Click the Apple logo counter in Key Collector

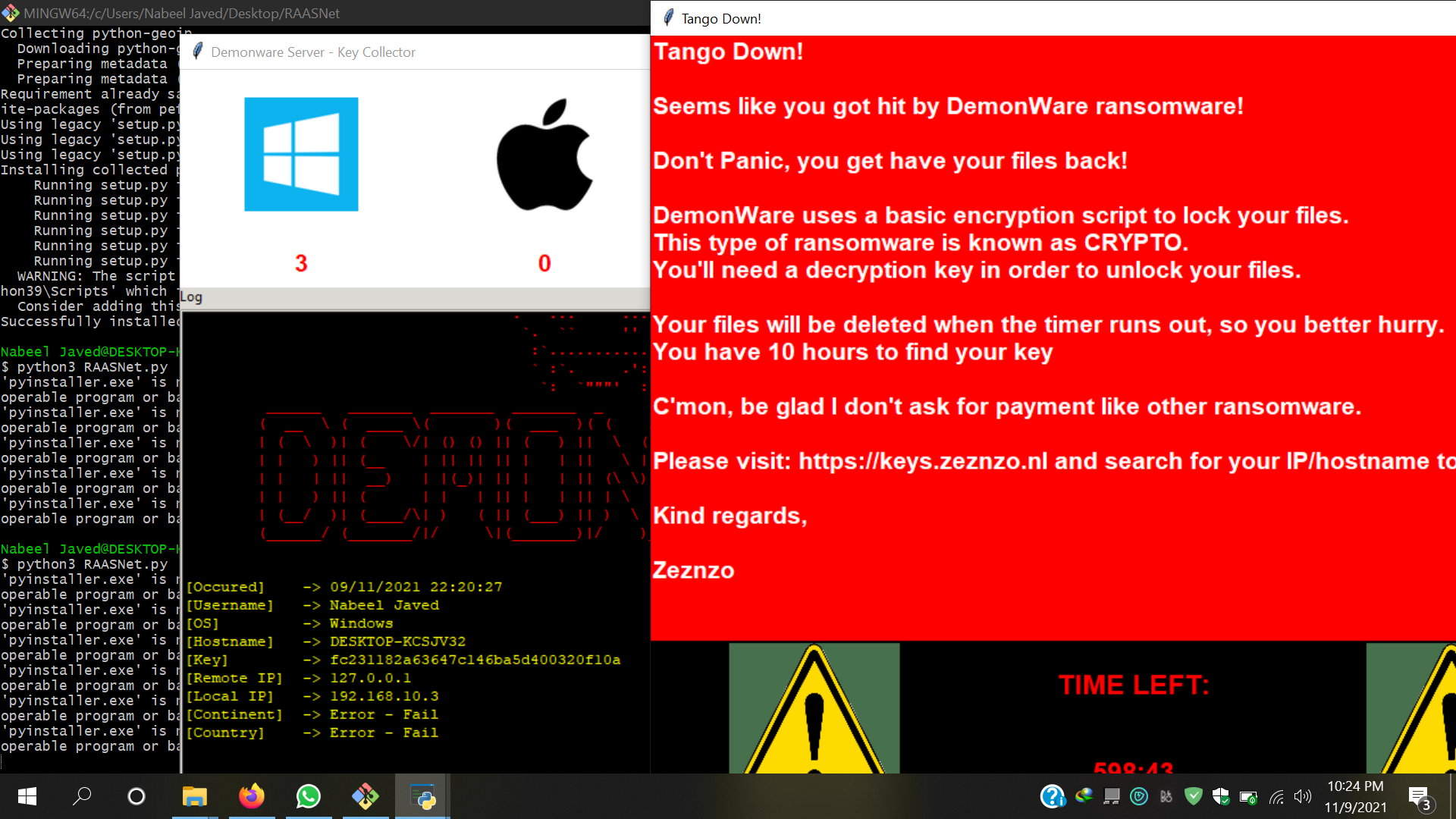coord(543,263)
